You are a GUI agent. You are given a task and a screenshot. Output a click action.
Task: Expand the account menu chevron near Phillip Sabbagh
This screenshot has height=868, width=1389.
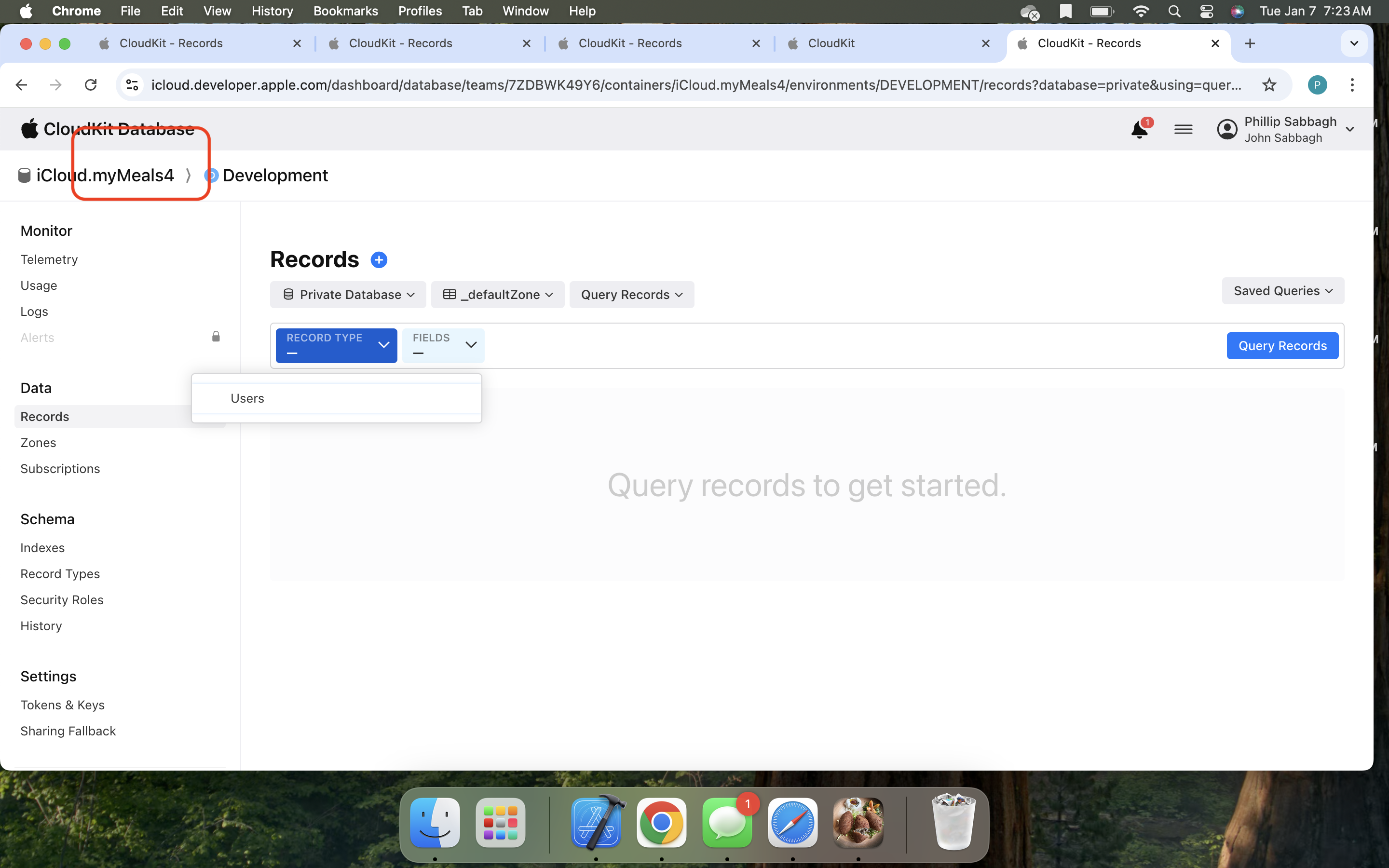coord(1349,129)
